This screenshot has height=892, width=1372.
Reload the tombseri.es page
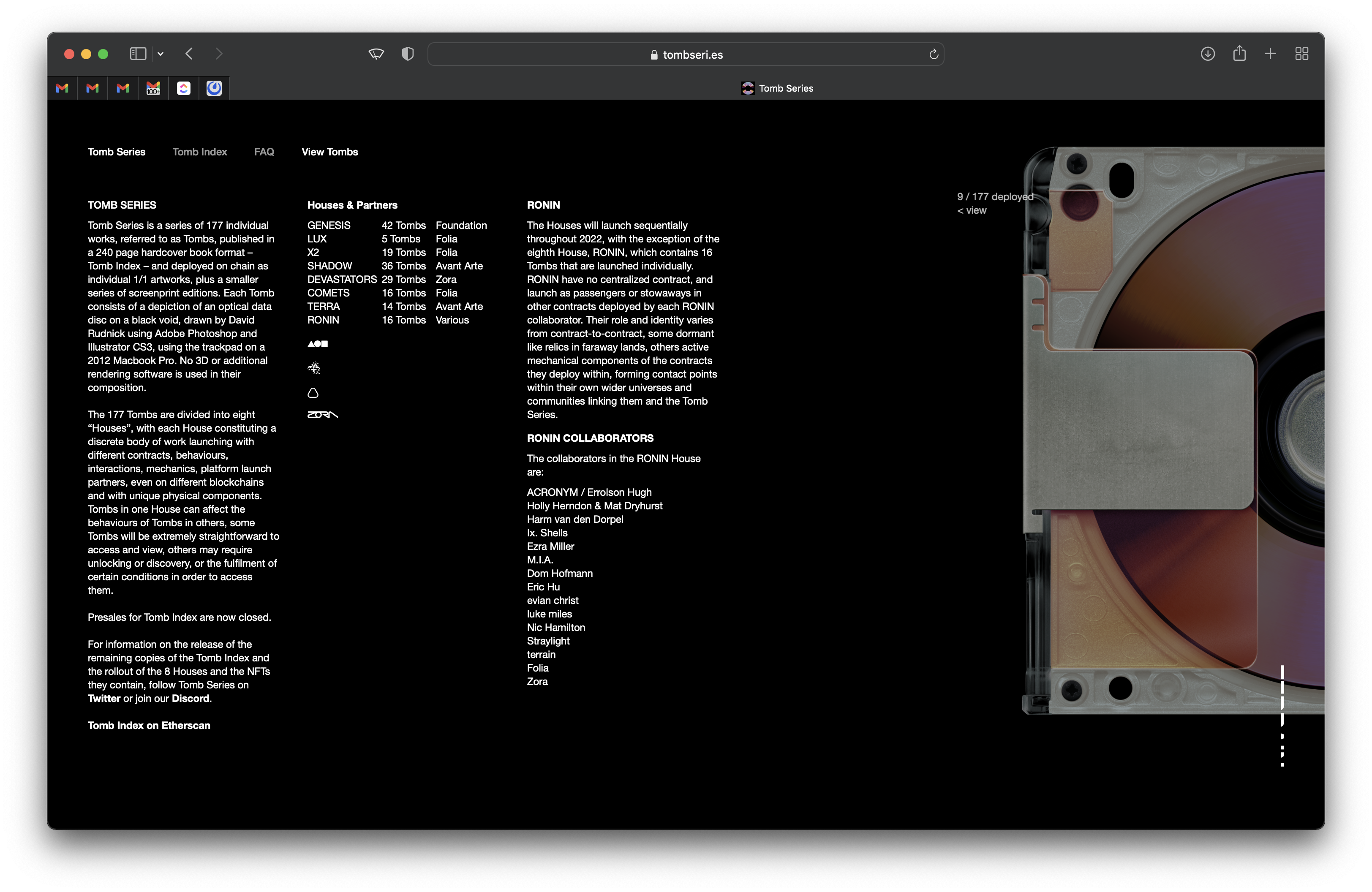tap(934, 54)
